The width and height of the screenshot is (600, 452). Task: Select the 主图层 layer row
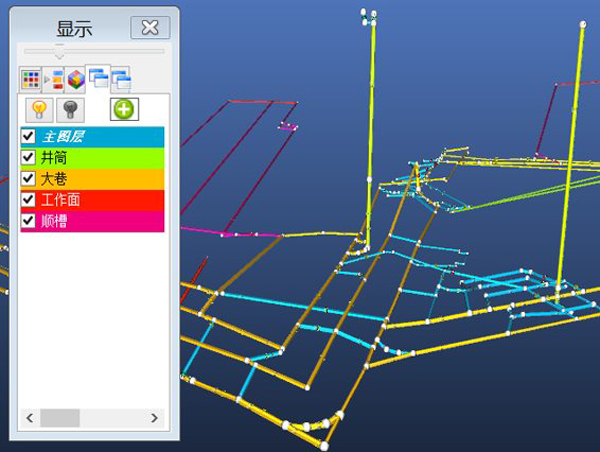[92, 137]
